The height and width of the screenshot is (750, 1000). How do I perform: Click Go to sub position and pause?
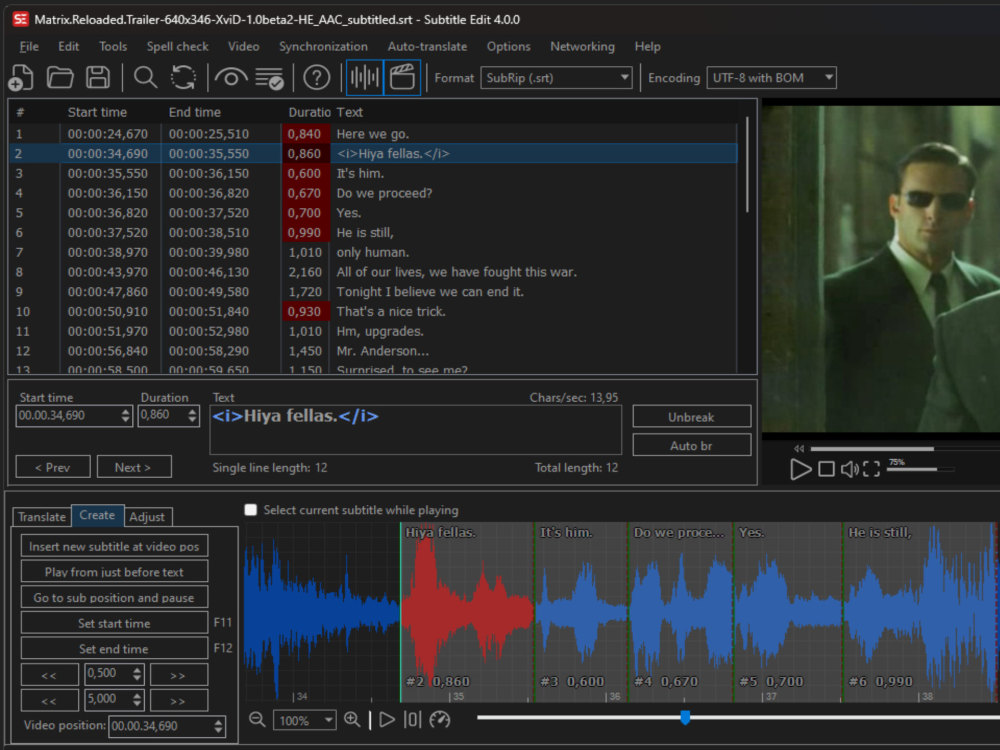114,598
